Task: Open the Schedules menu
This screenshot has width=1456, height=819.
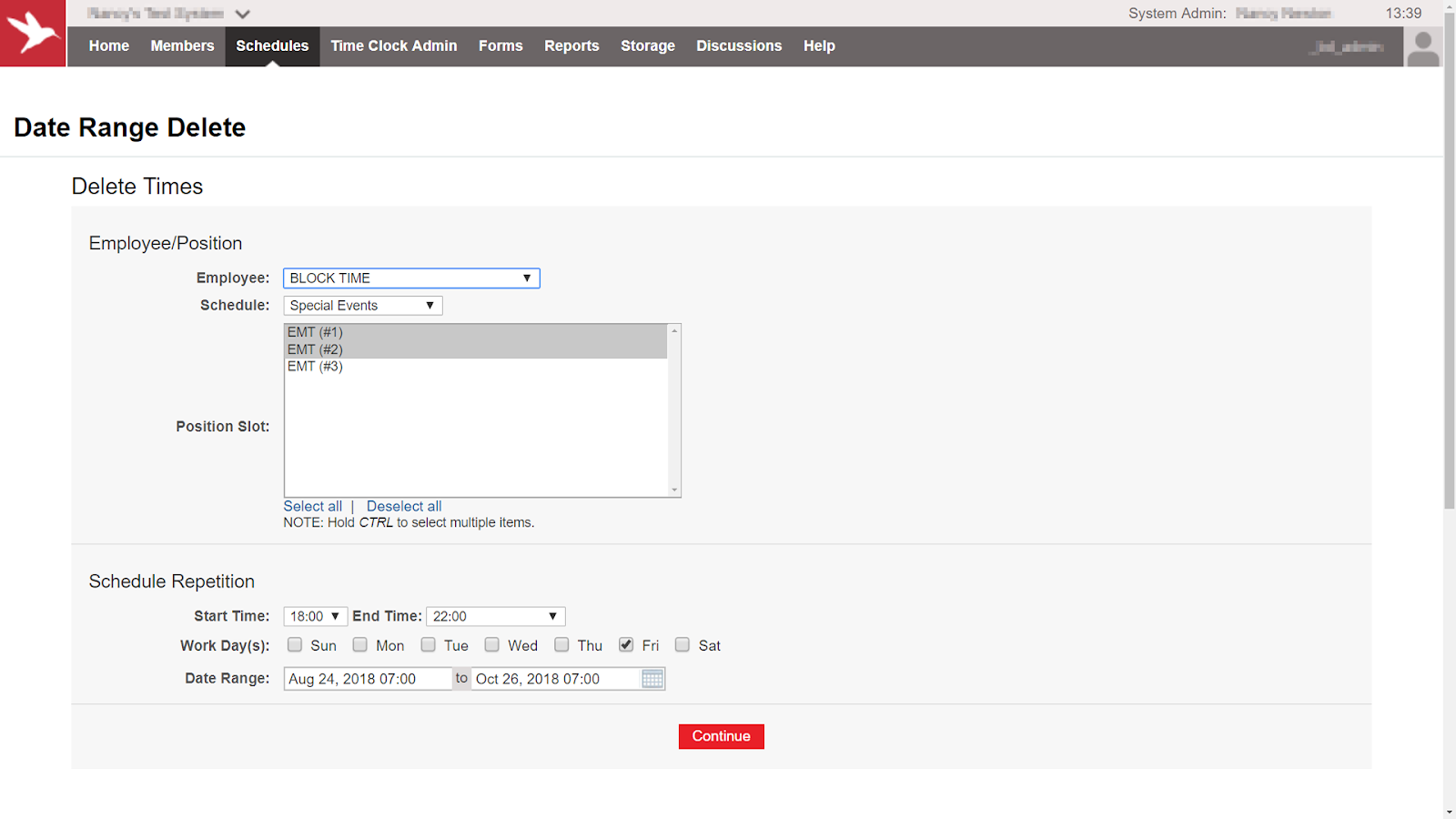Action: (272, 46)
